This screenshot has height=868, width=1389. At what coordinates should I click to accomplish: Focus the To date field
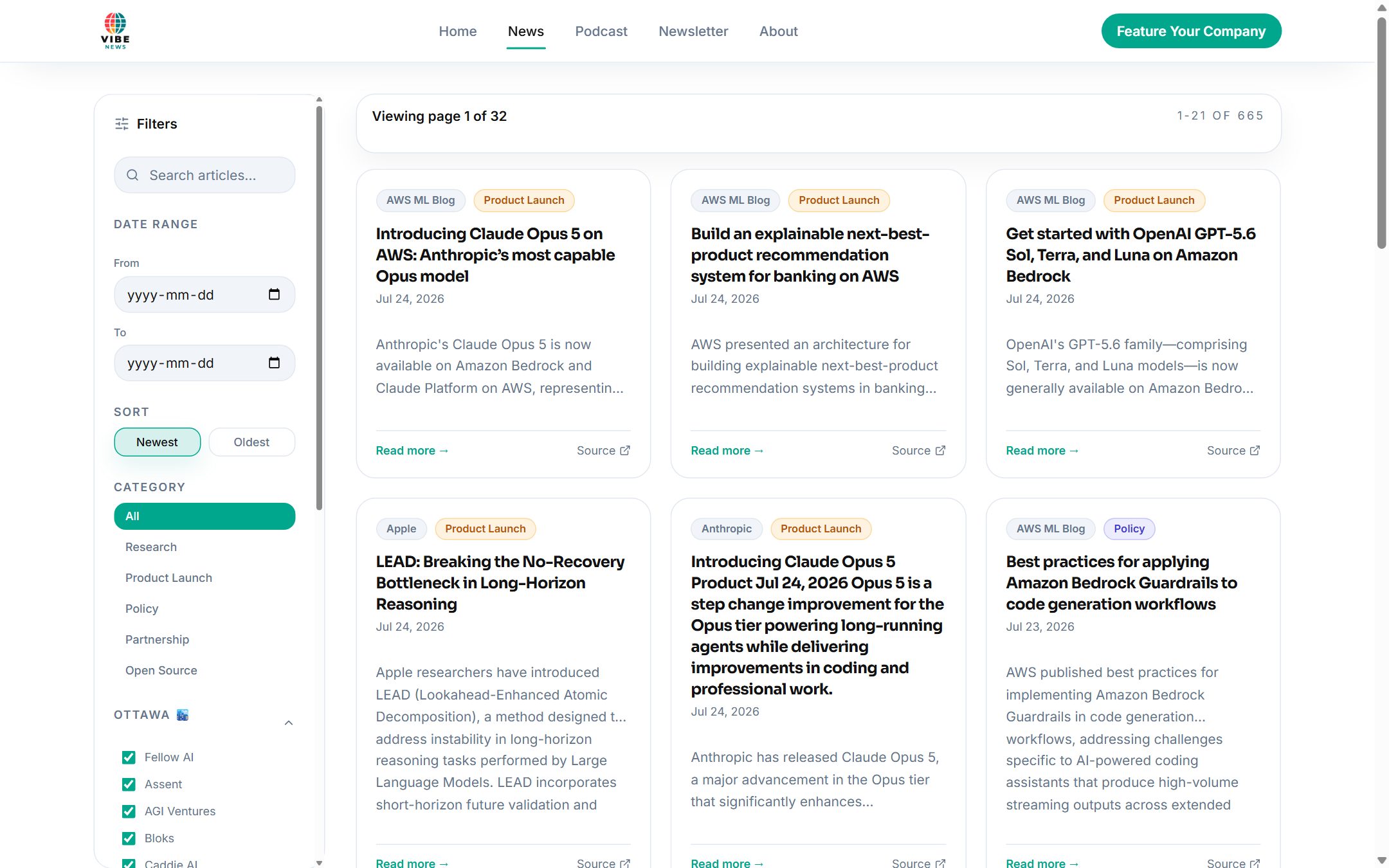point(204,363)
